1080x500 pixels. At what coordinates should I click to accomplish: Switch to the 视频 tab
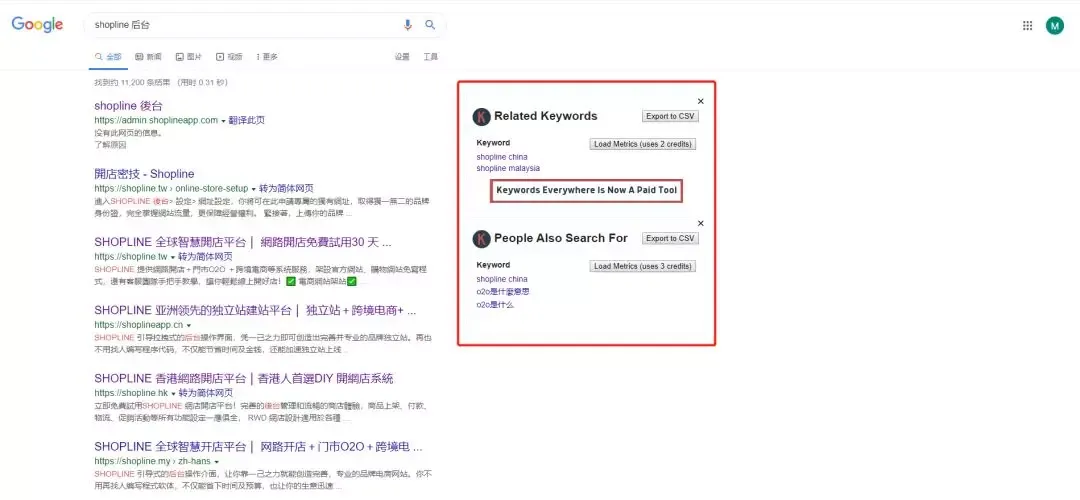229,56
